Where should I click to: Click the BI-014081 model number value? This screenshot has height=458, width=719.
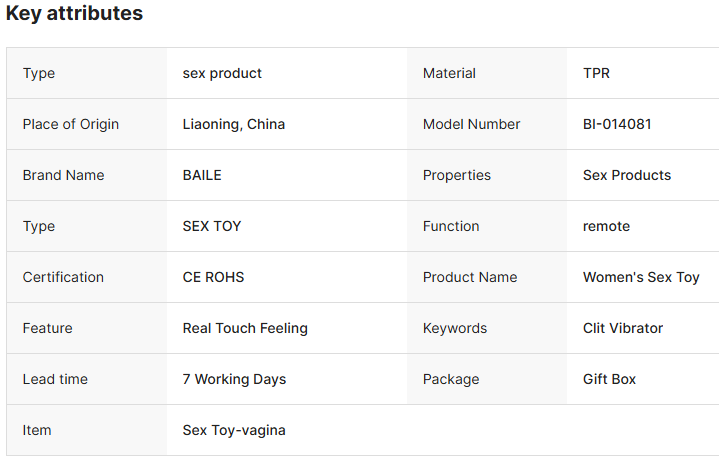617,124
